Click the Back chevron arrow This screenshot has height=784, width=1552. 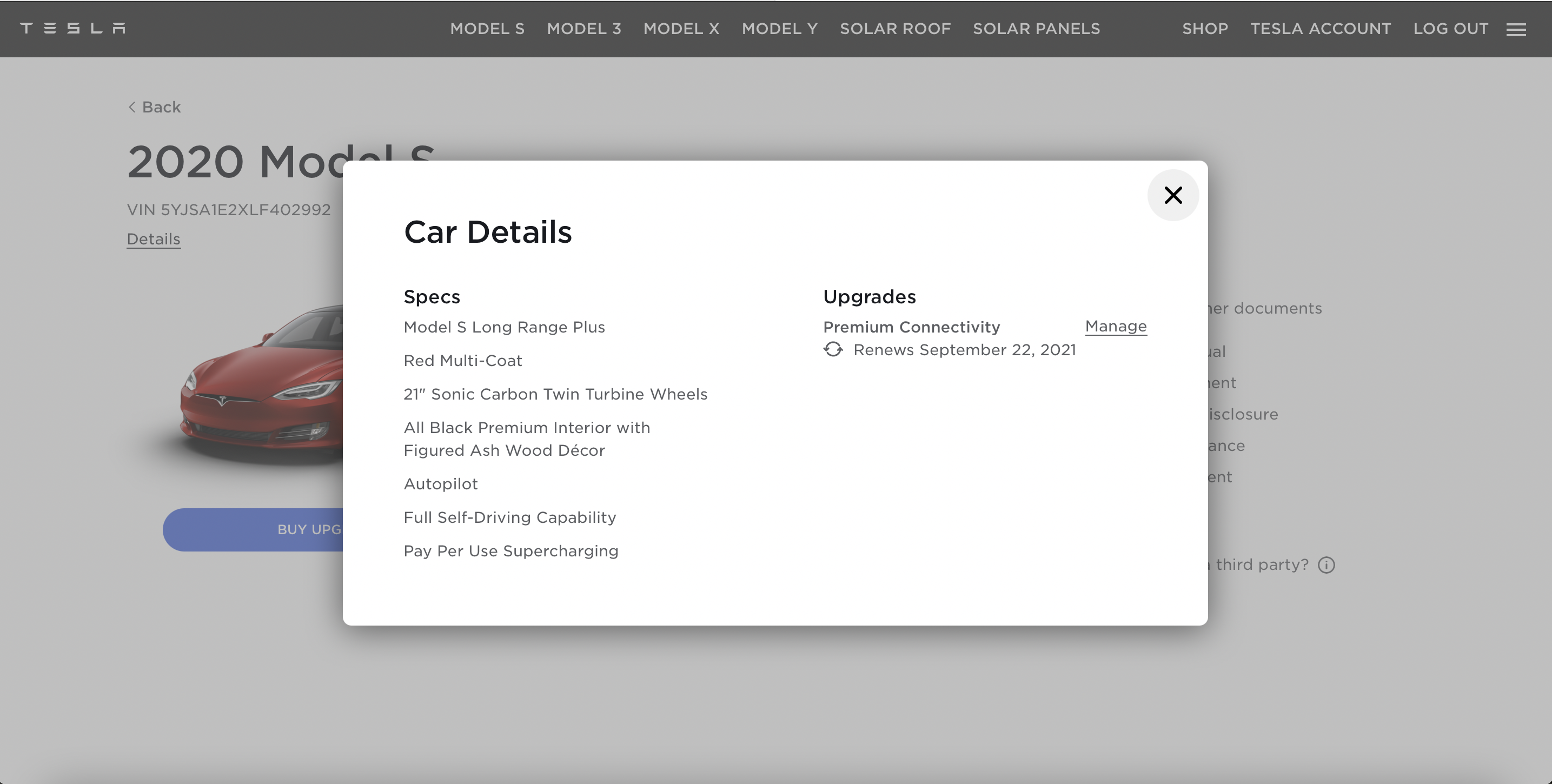(132, 107)
